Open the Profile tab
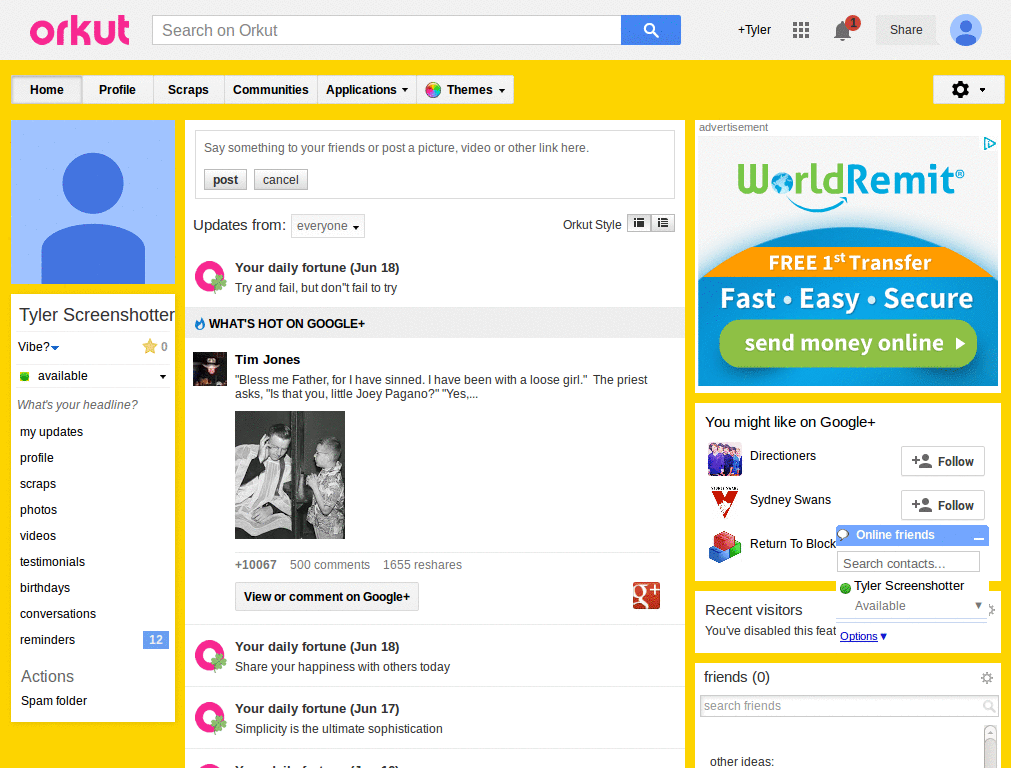 click(118, 89)
